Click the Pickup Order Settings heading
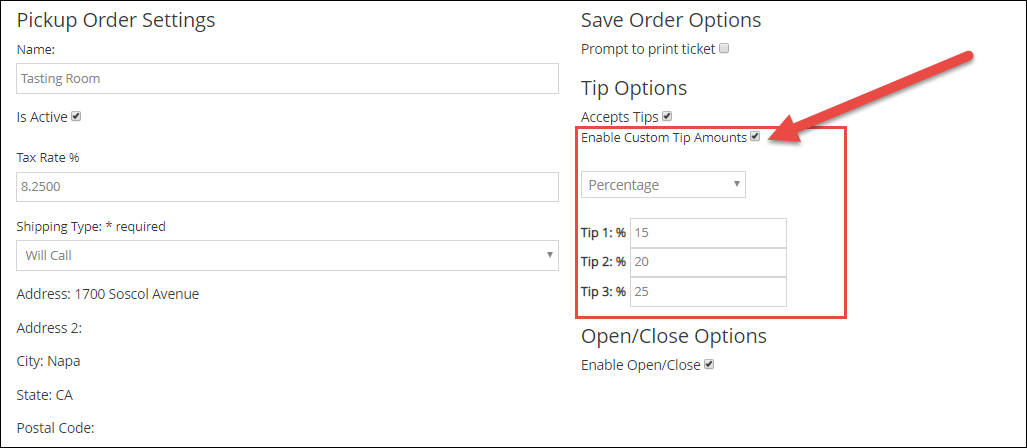Viewport: 1027px width, 448px height. click(116, 20)
